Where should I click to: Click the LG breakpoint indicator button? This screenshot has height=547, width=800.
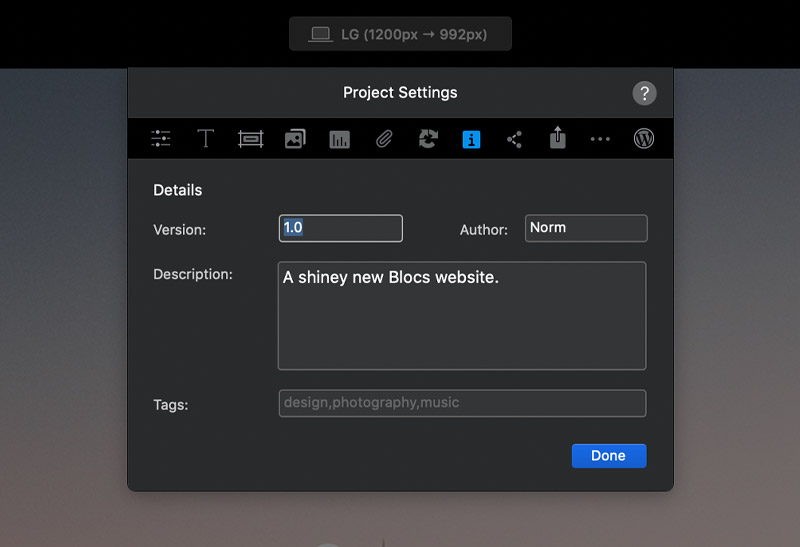(401, 34)
